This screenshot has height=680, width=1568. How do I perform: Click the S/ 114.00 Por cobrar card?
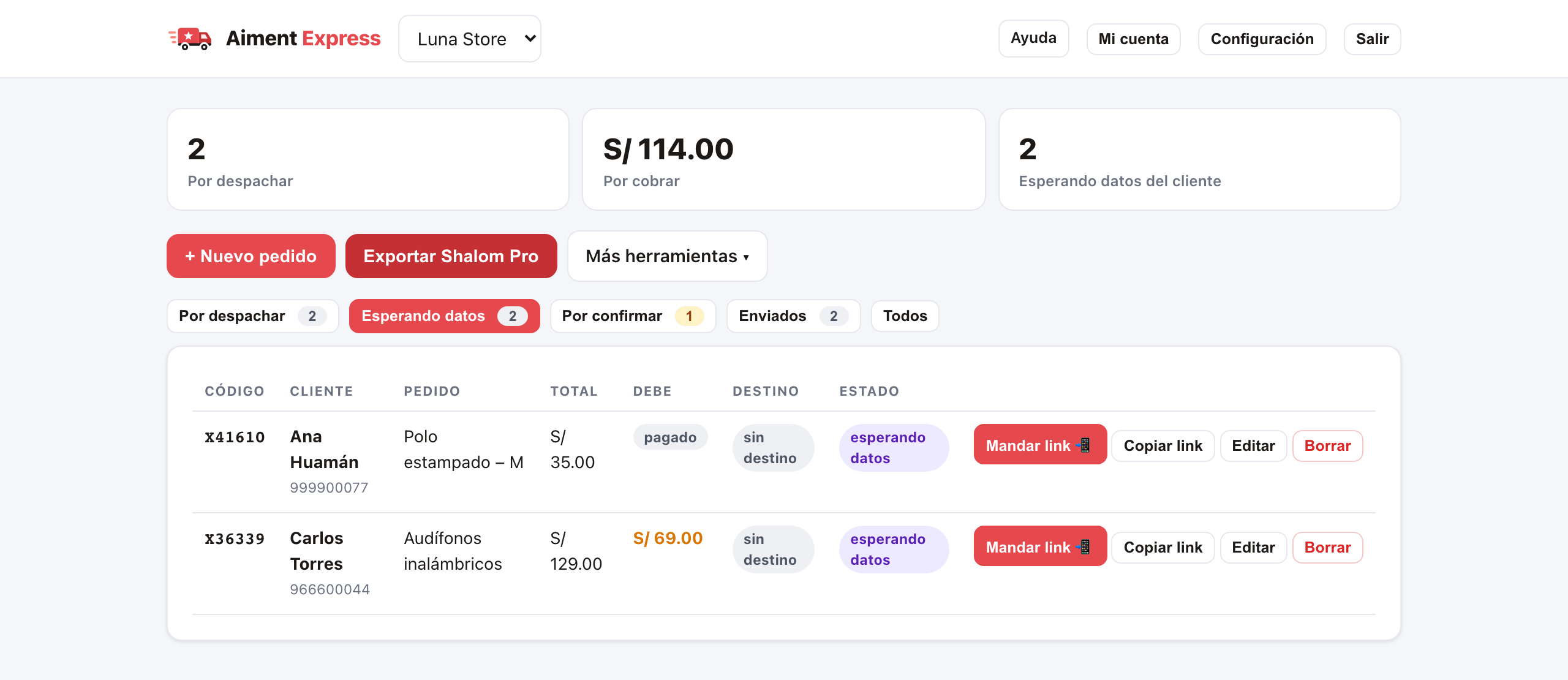click(783, 159)
